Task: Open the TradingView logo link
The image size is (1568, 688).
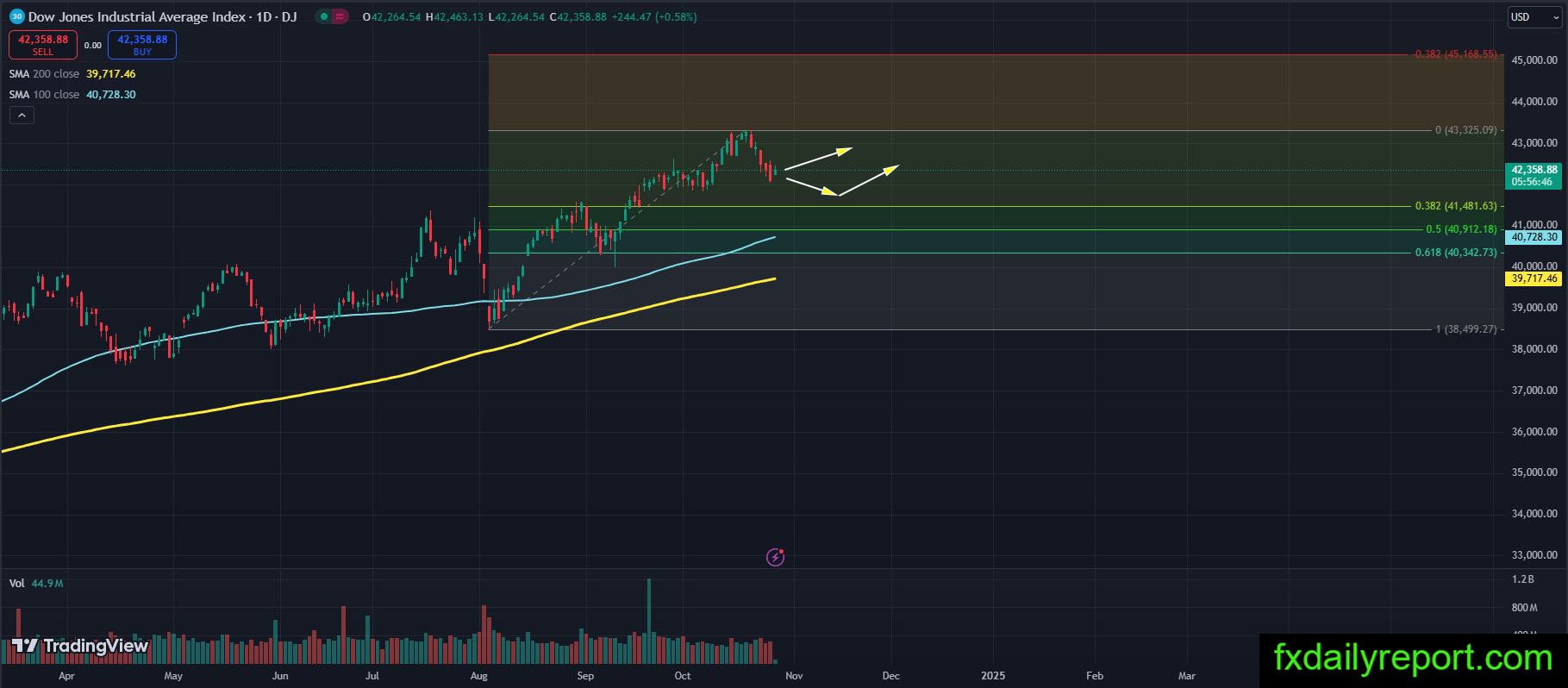Action: 79,646
